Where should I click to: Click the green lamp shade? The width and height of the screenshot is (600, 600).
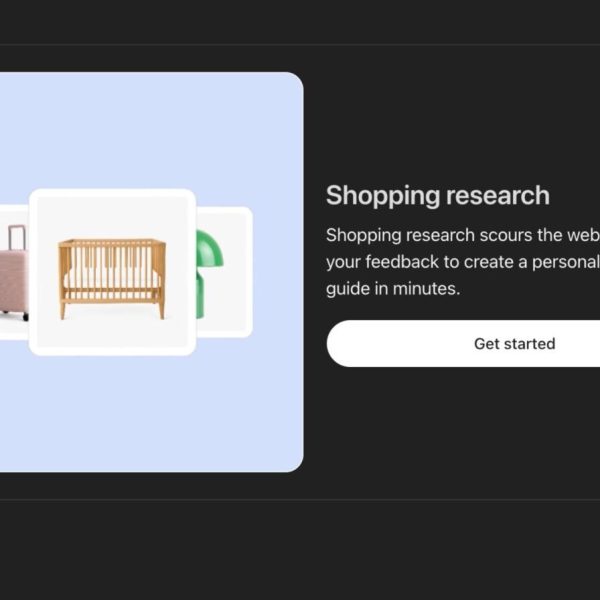pyautogui.click(x=211, y=250)
